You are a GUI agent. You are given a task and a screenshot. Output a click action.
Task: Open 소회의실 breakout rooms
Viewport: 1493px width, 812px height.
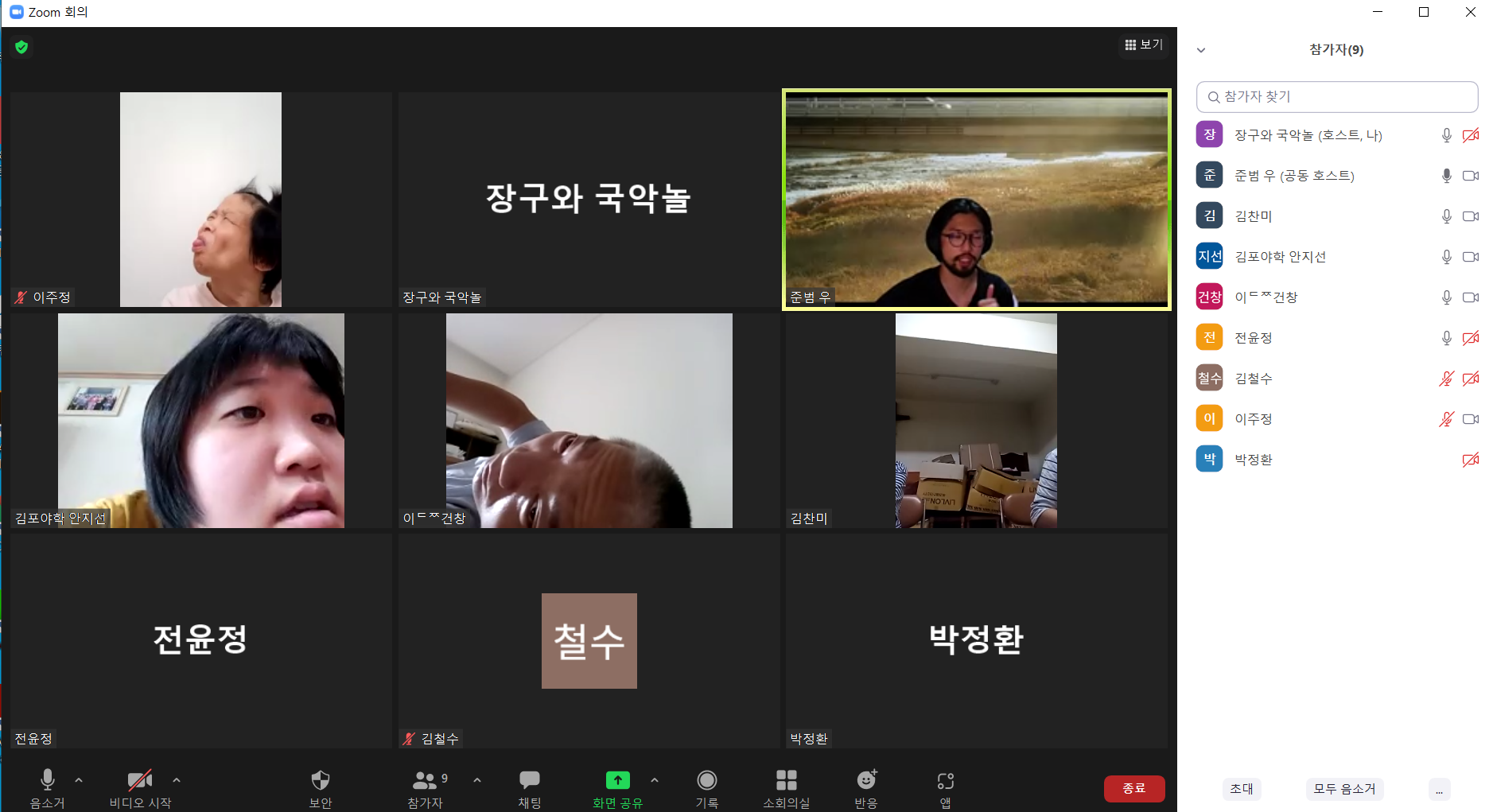click(x=787, y=789)
